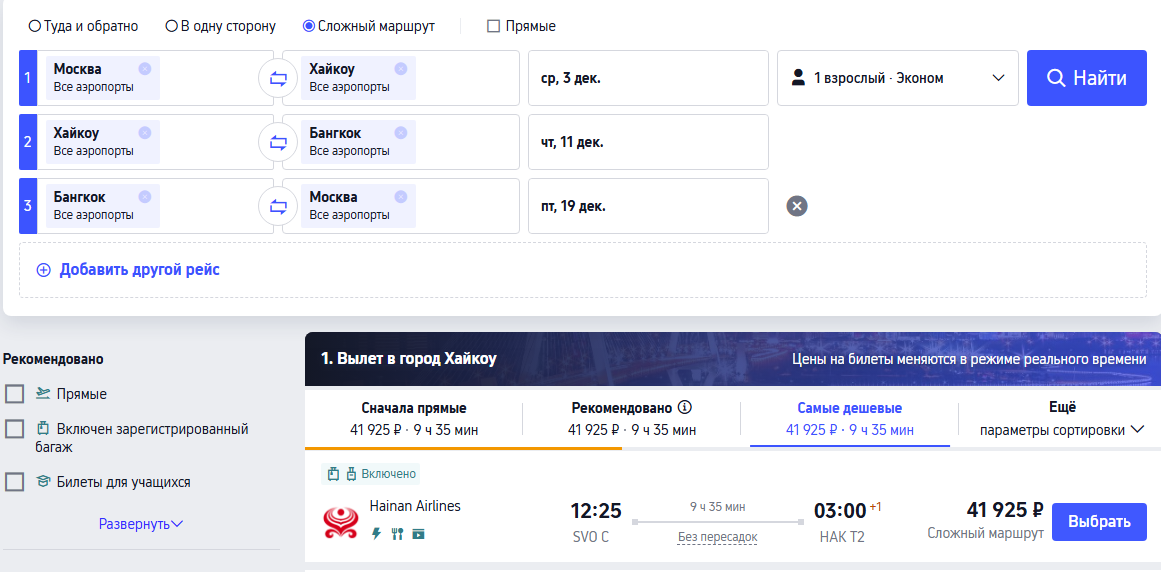Clear Москва from flight 3 destination
The height and width of the screenshot is (572, 1161).
click(401, 197)
